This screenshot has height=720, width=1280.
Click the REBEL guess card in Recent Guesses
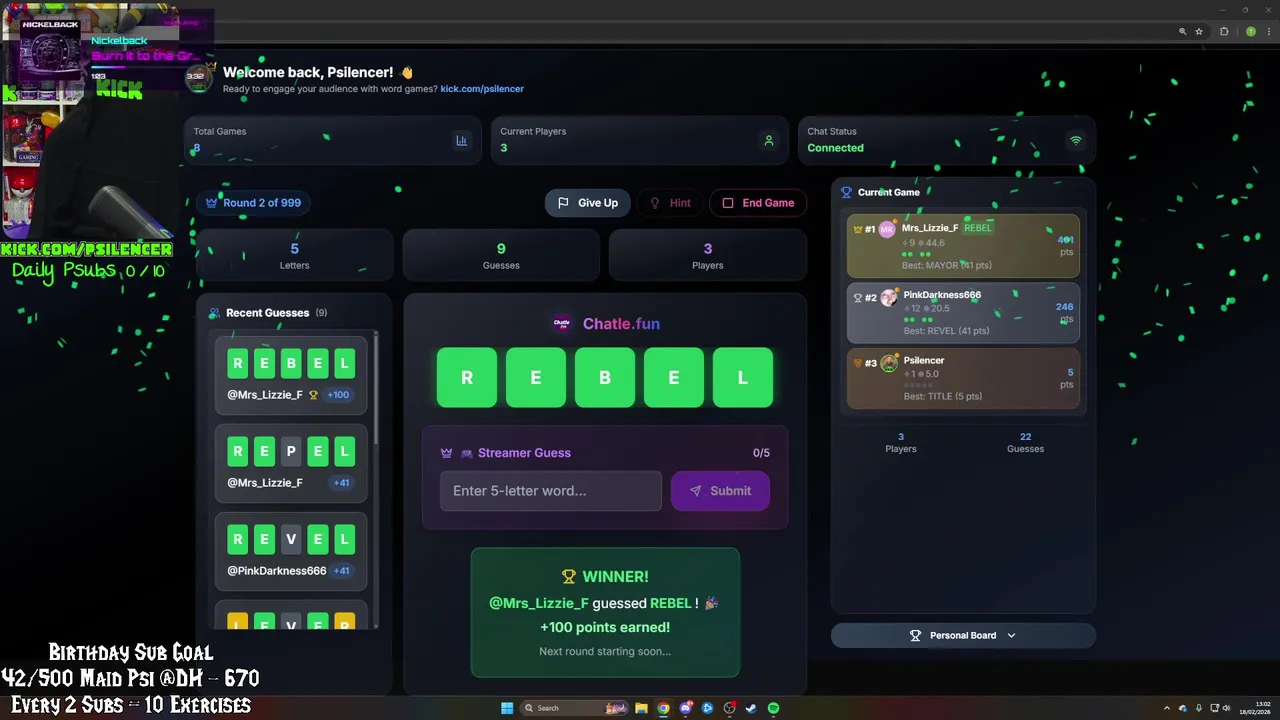[x=291, y=375]
